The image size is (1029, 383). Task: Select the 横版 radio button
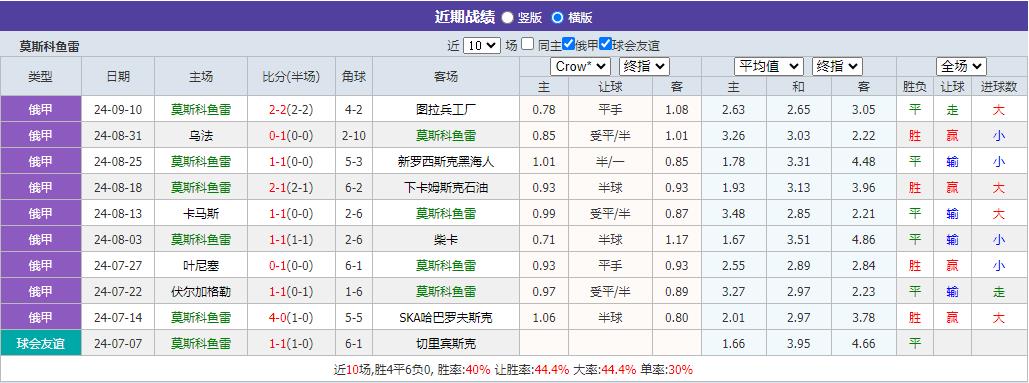(558, 18)
